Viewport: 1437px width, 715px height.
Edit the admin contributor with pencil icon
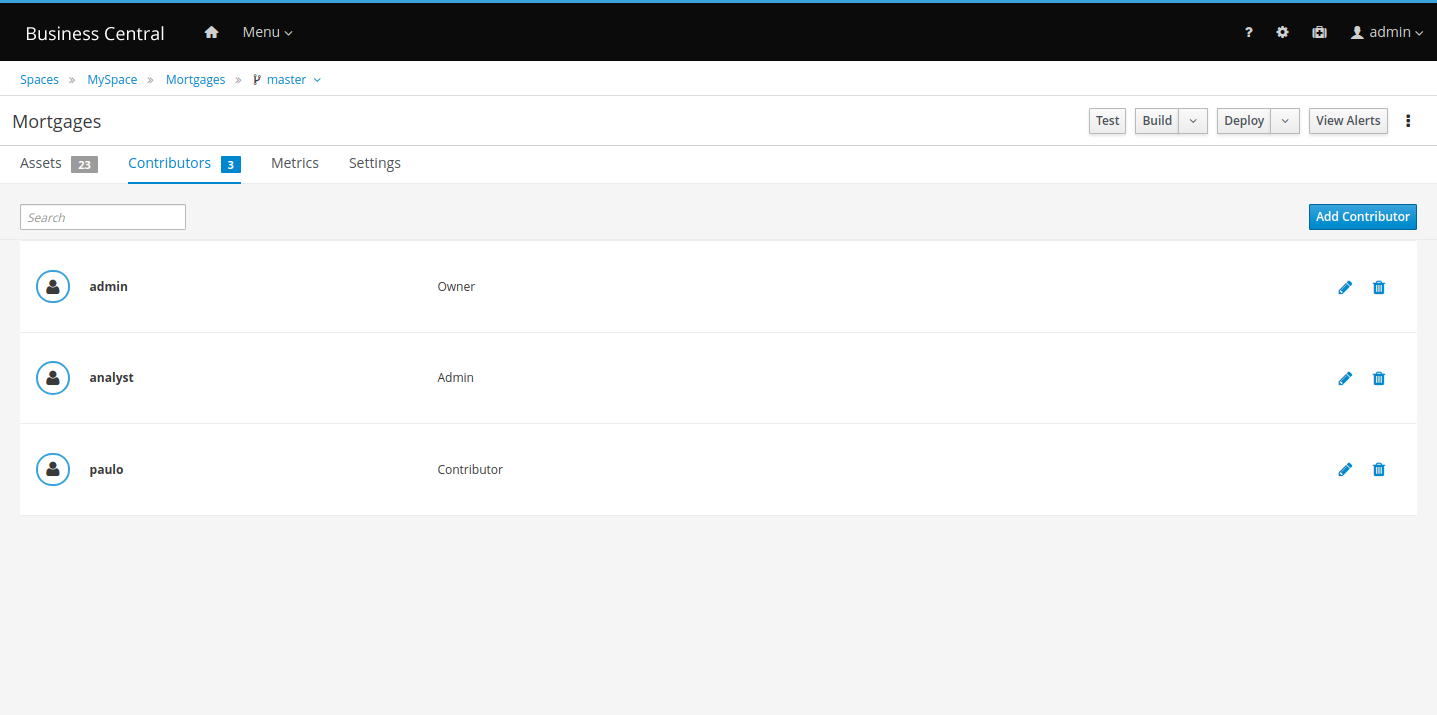(1345, 287)
